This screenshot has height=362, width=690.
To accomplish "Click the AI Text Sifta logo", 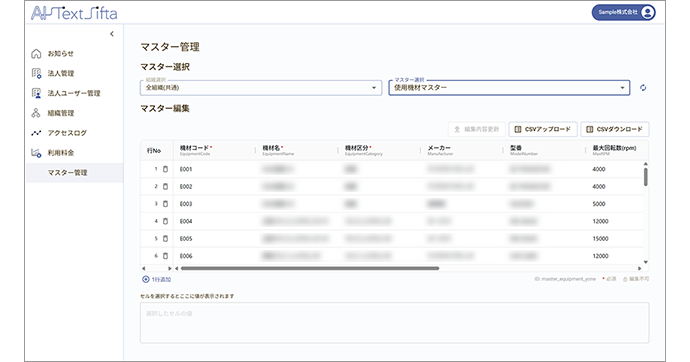I will pos(74,13).
